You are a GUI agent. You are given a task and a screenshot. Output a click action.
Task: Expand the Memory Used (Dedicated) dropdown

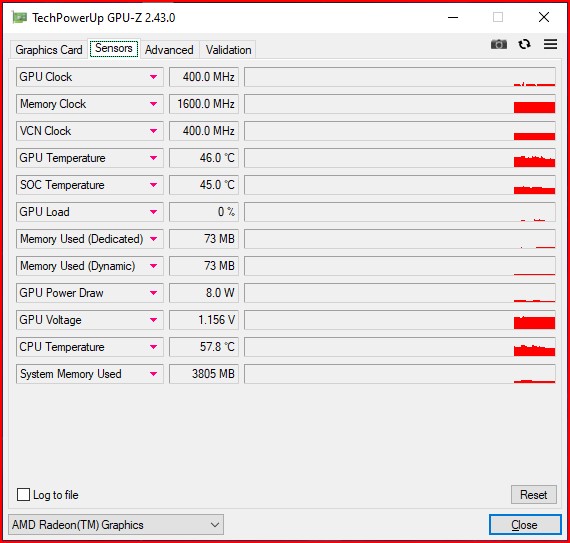pos(153,239)
